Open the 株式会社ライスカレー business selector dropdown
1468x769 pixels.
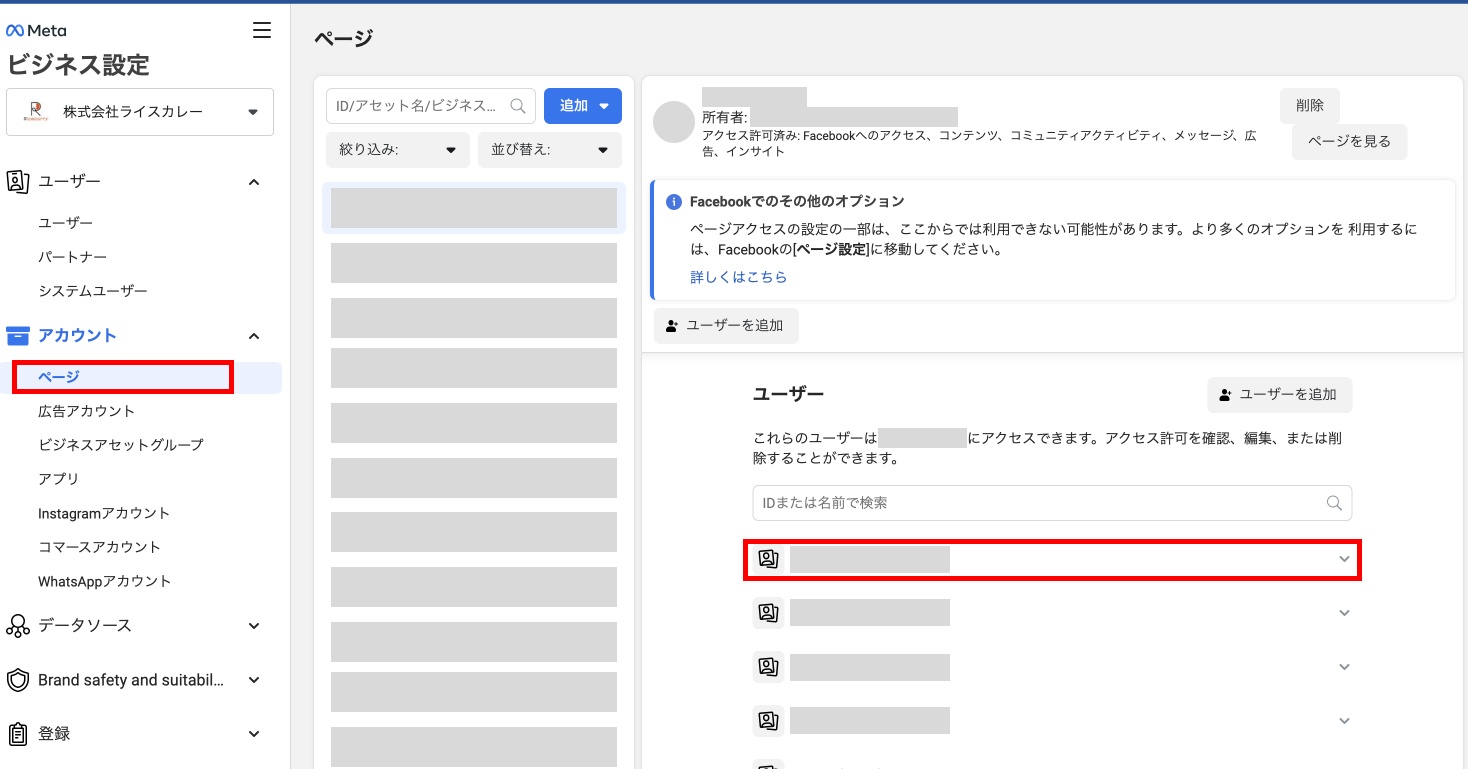(x=140, y=112)
